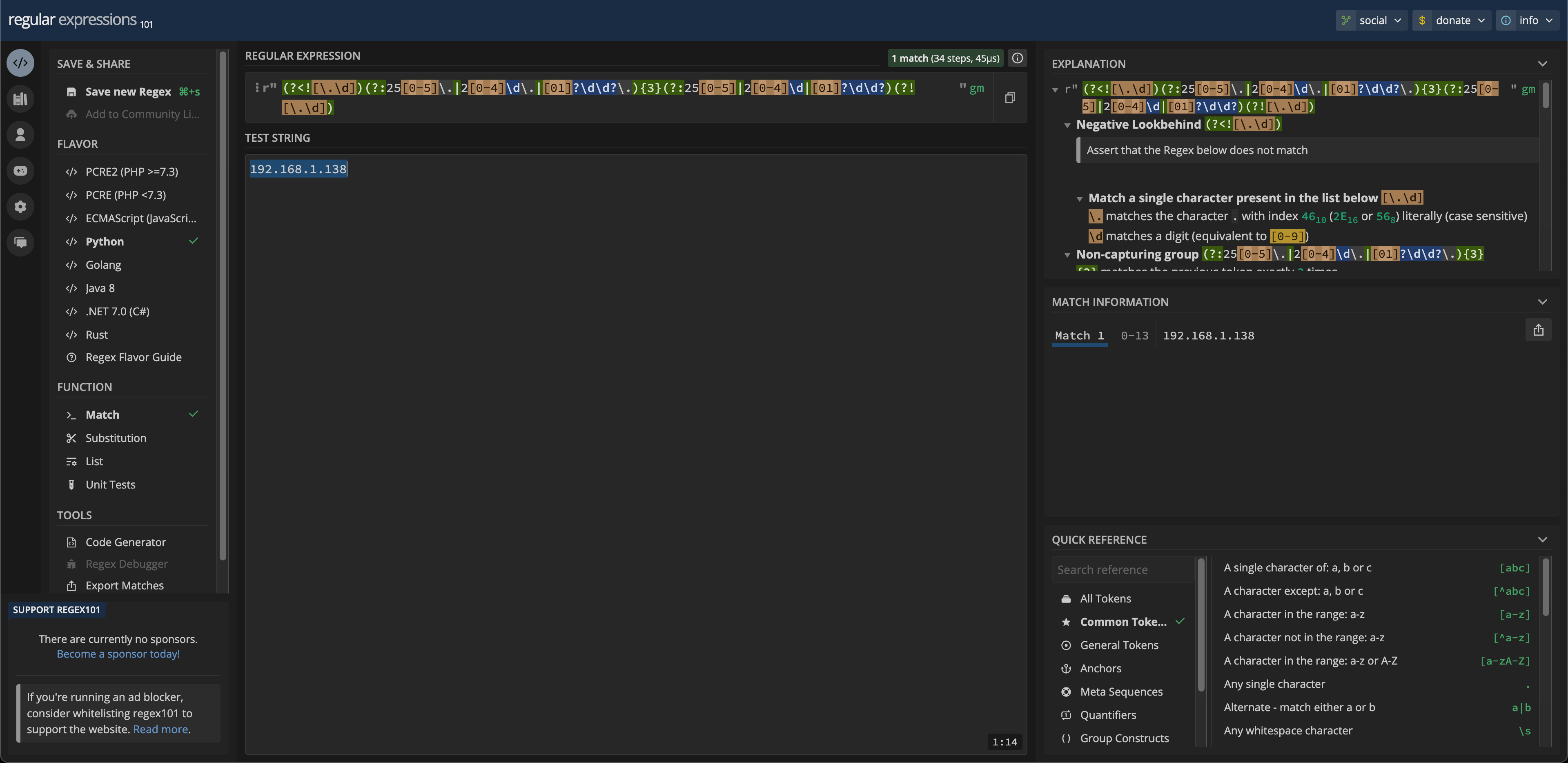Viewport: 1568px width, 763px height.
Task: Collapse the Negative Lookbehind tree node
Action: (x=1067, y=125)
